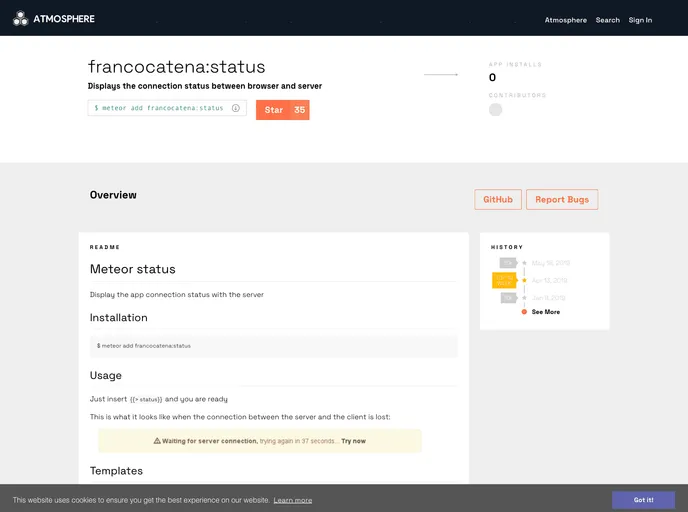The width and height of the screenshot is (688, 512).
Task: Click the red See More dot icon
Action: click(x=524, y=312)
